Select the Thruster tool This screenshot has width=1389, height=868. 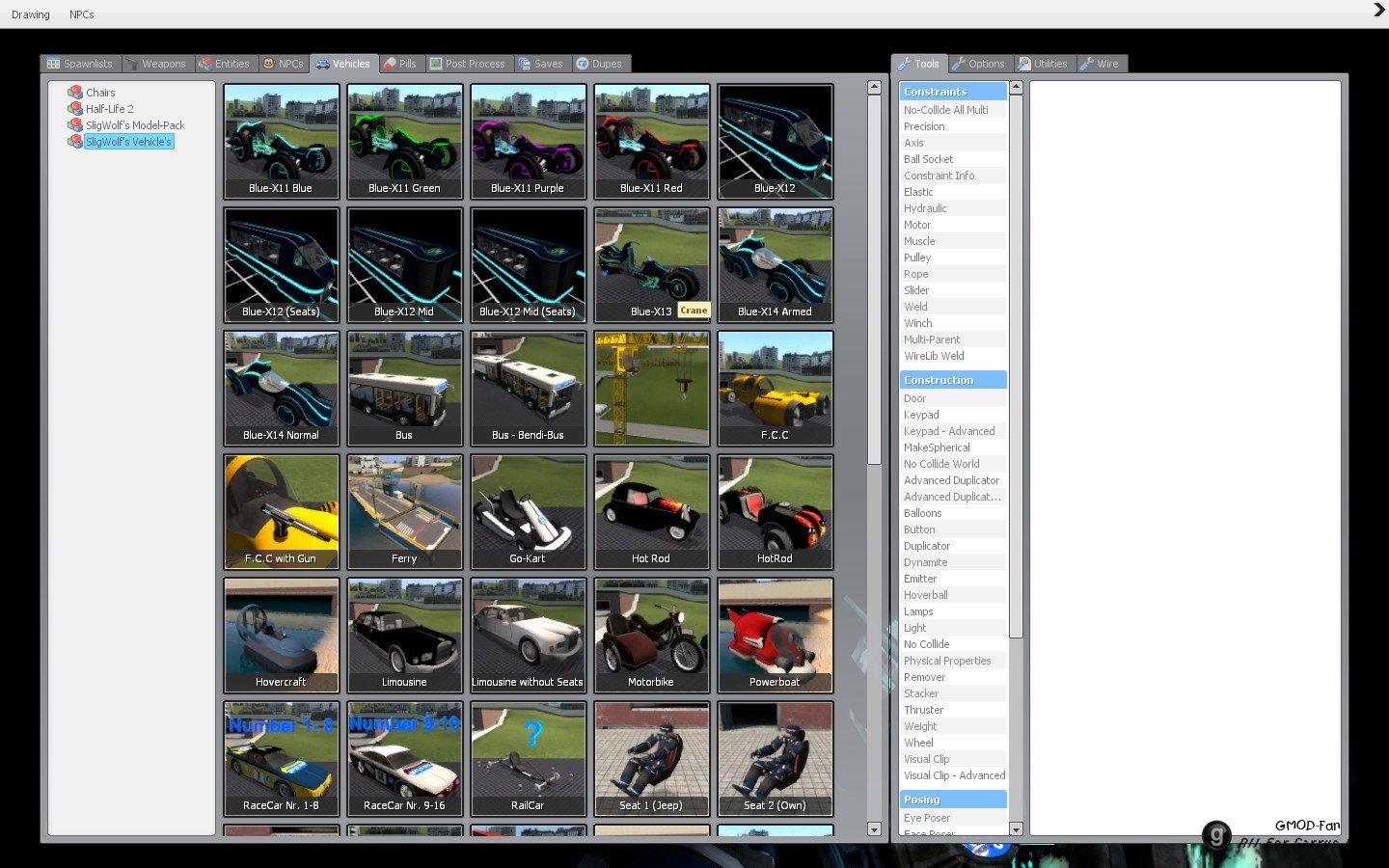953,710
